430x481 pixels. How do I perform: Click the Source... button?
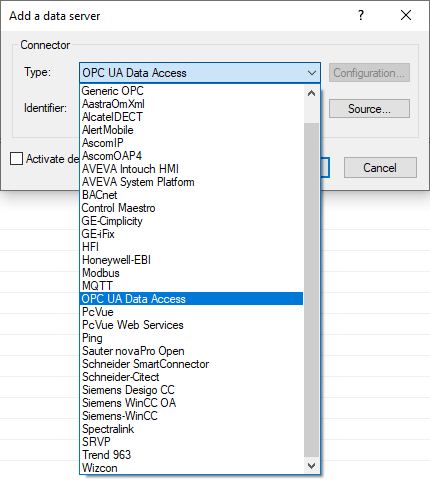point(369,109)
